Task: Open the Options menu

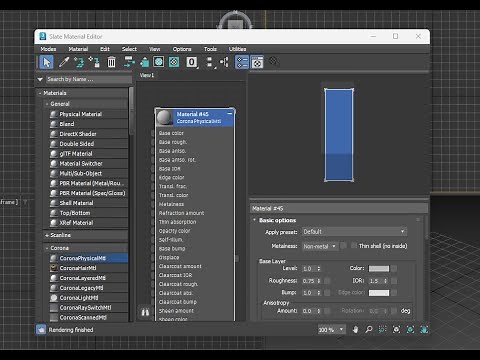Action: coord(182,49)
